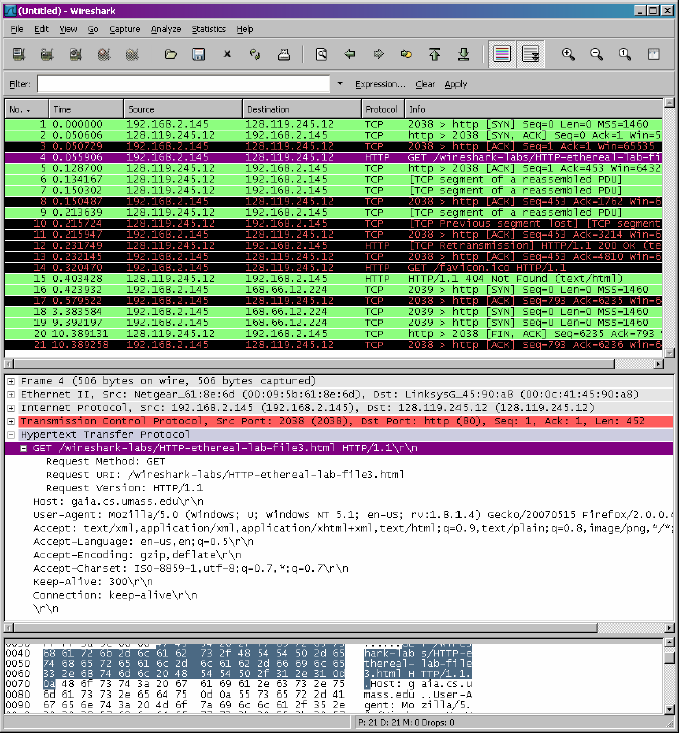Apply the display filter
The height and width of the screenshot is (735, 681).
[456, 84]
